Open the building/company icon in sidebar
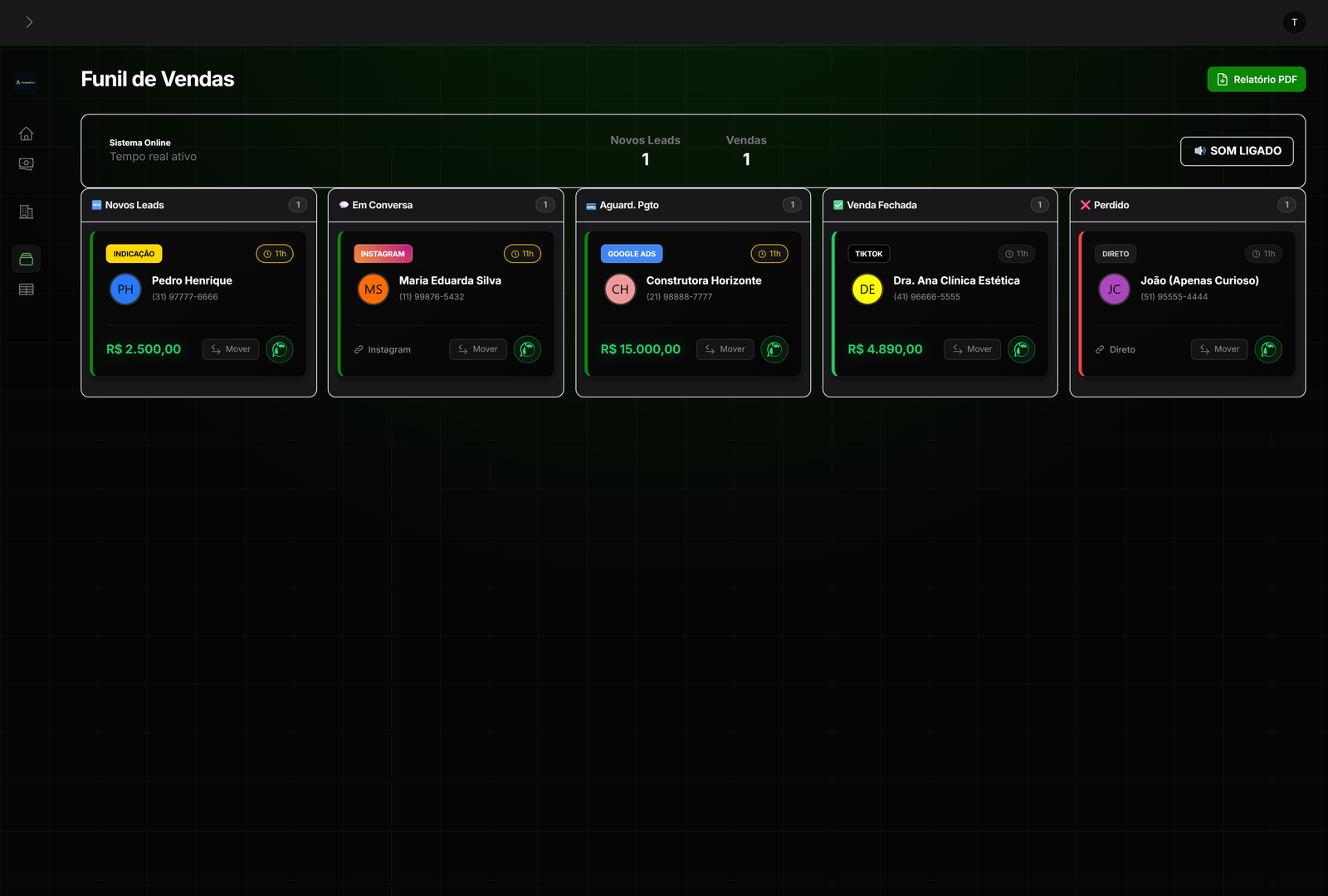The width and height of the screenshot is (1328, 896). (26, 212)
